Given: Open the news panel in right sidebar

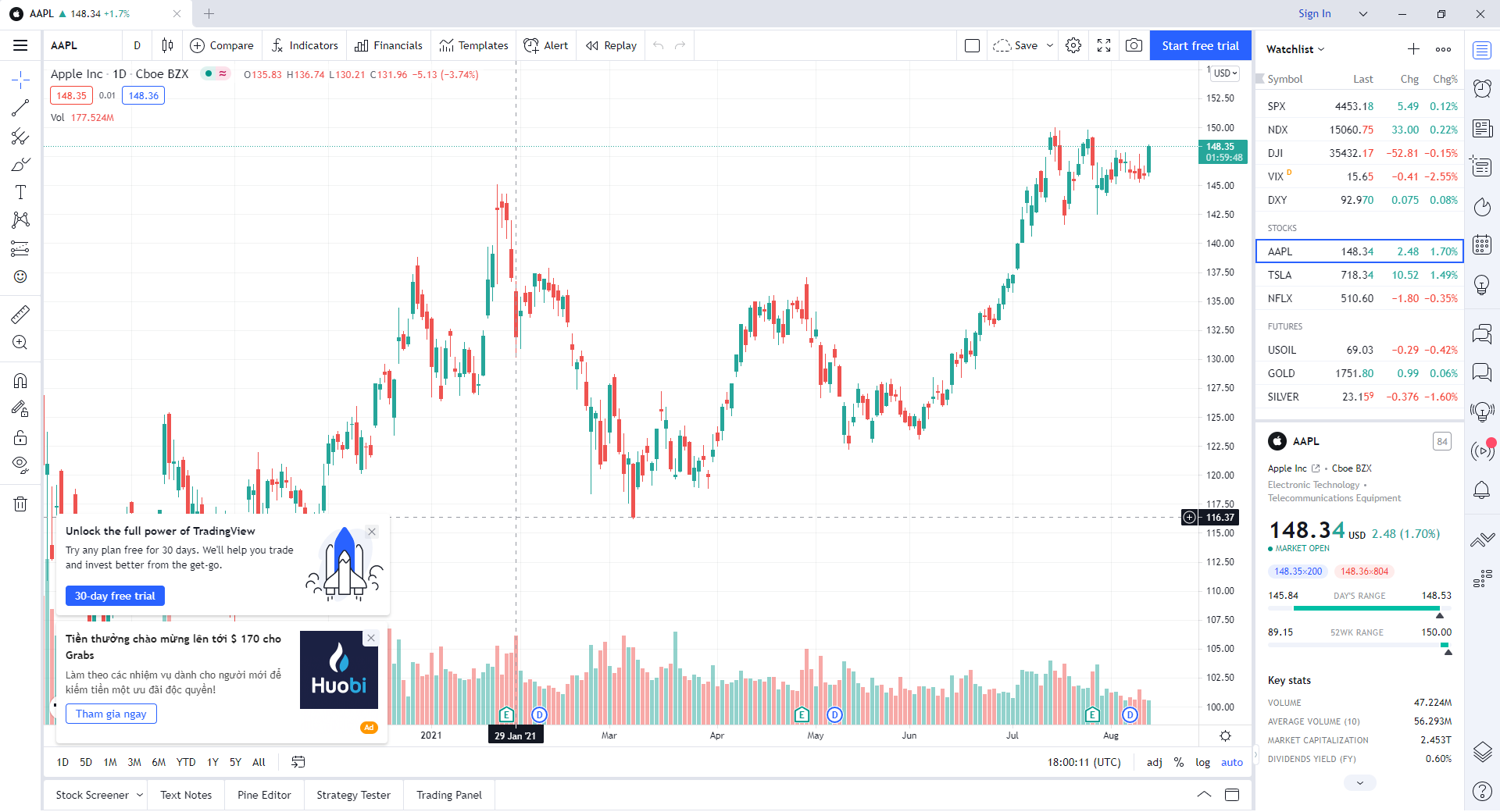Looking at the screenshot, I should [x=1482, y=127].
